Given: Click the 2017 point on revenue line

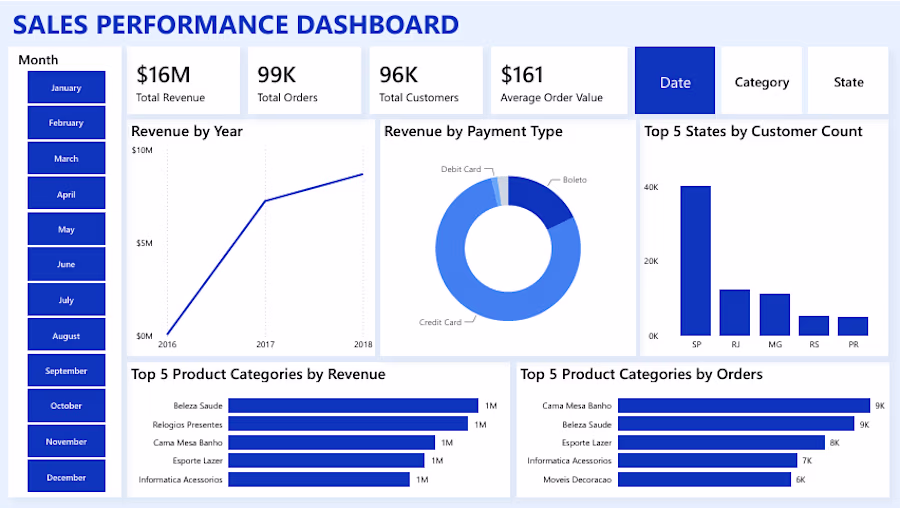Looking at the screenshot, I should [x=265, y=201].
